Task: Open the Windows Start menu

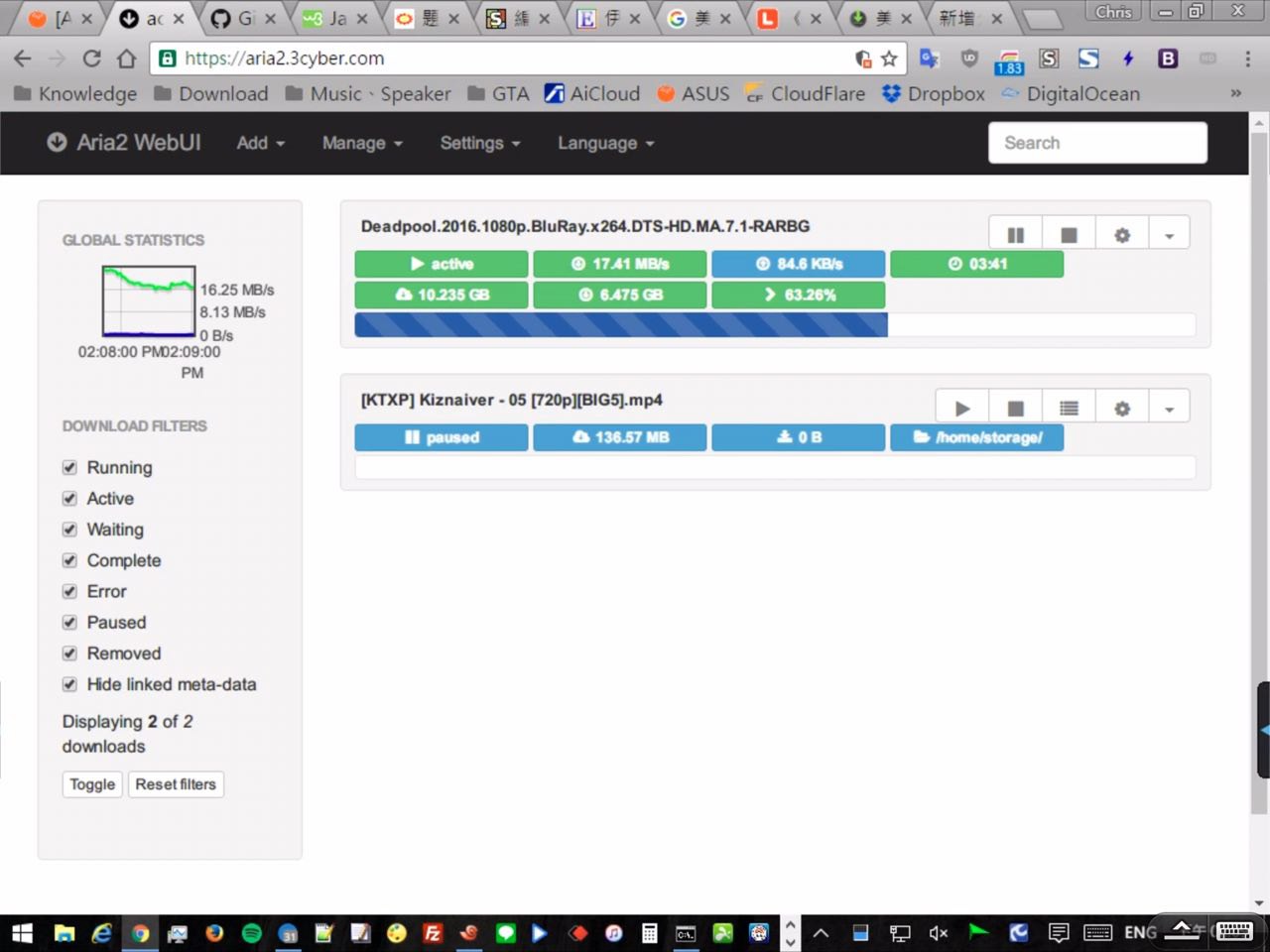Action: (x=22, y=933)
